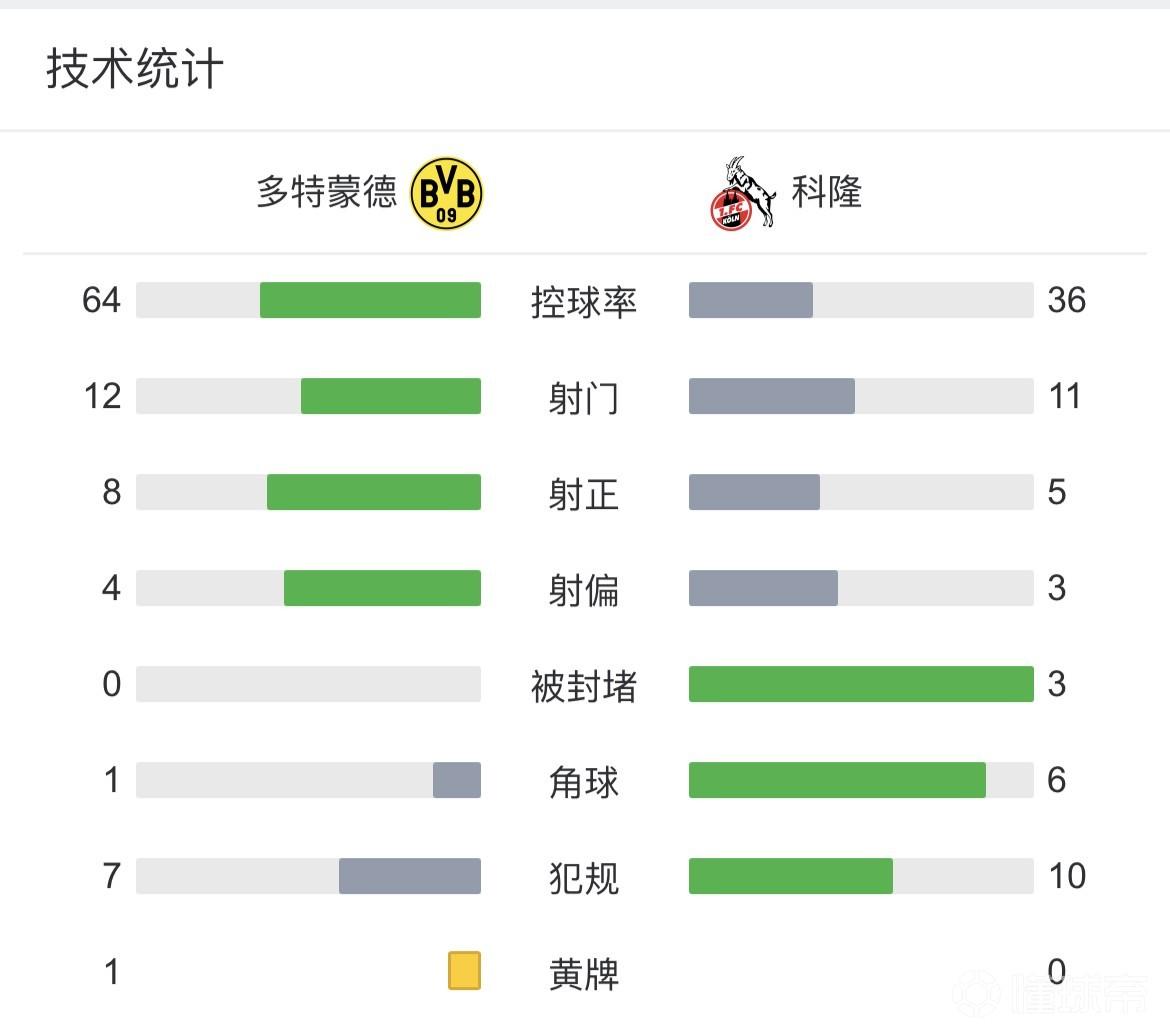Click Köln's green 犯规 fouls bar

coord(790,876)
